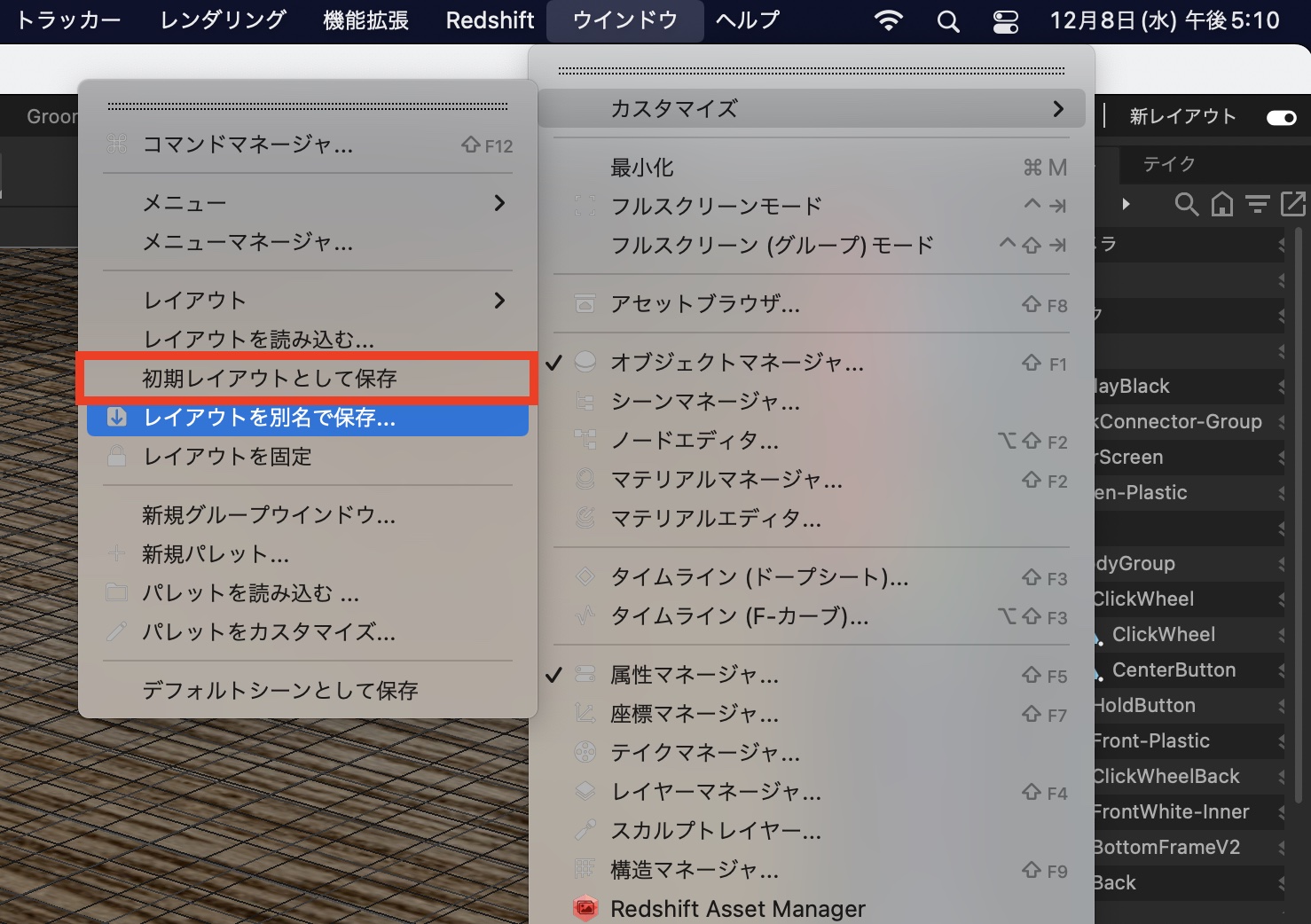Select 初期レイアウトとして保存 menu entry

(270, 379)
